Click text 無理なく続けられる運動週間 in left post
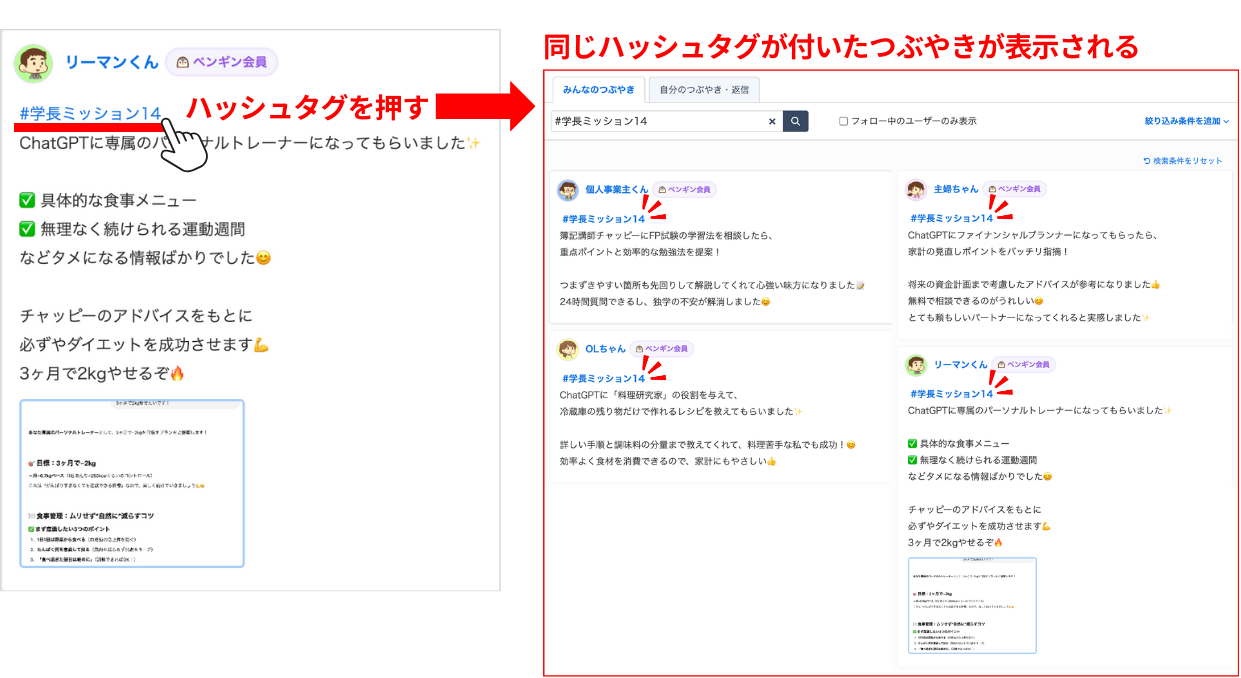Screen dimensions: 1241x678 coord(142,229)
